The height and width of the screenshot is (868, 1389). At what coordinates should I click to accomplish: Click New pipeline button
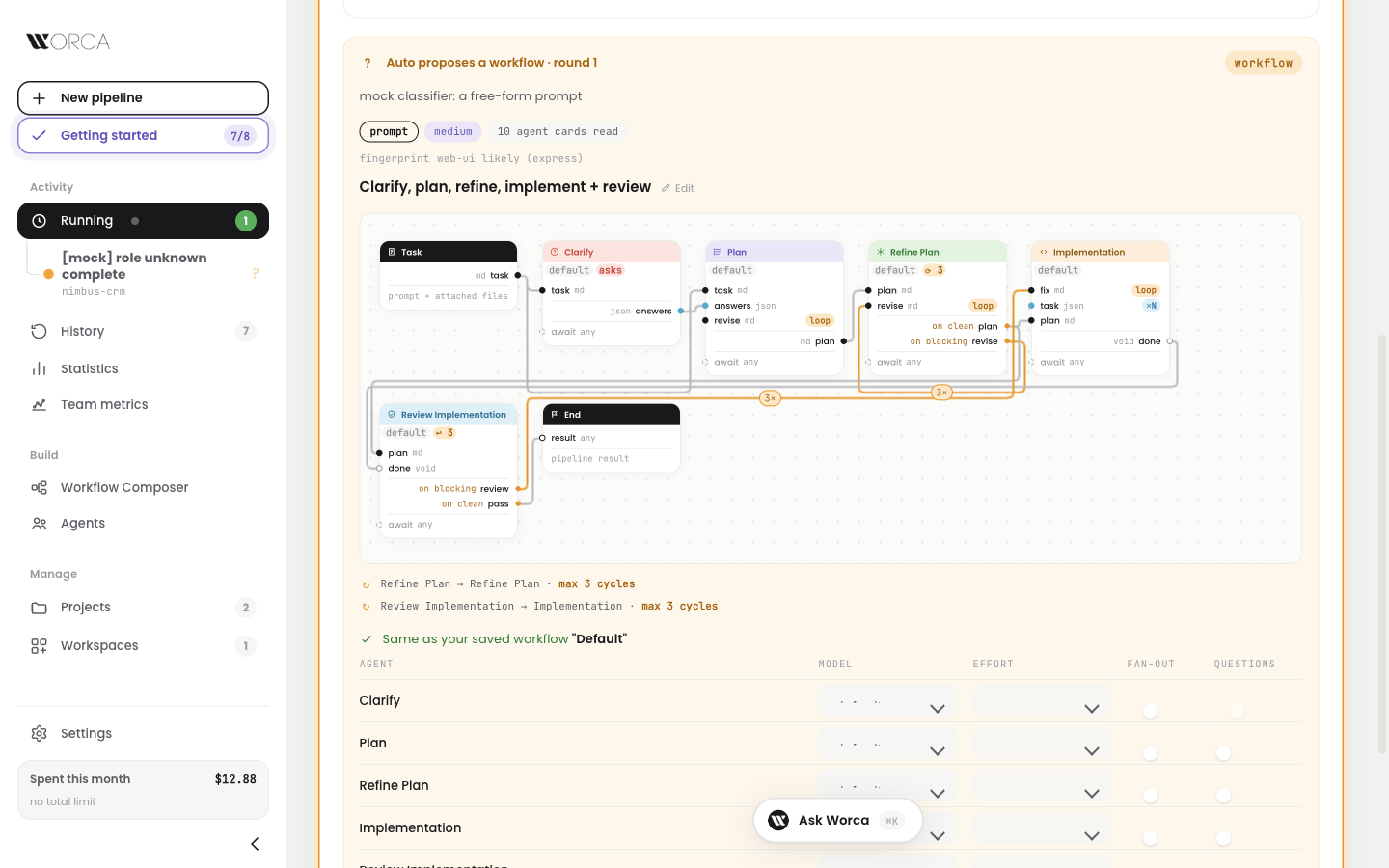143,98
